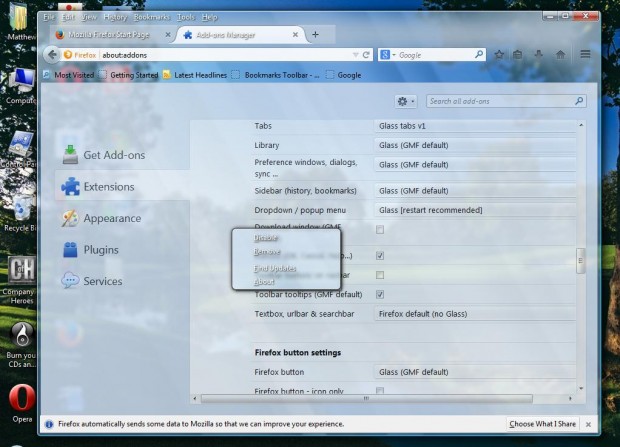Open the Firefox button style dropdown
This screenshot has width=620, height=447.
(x=475, y=372)
